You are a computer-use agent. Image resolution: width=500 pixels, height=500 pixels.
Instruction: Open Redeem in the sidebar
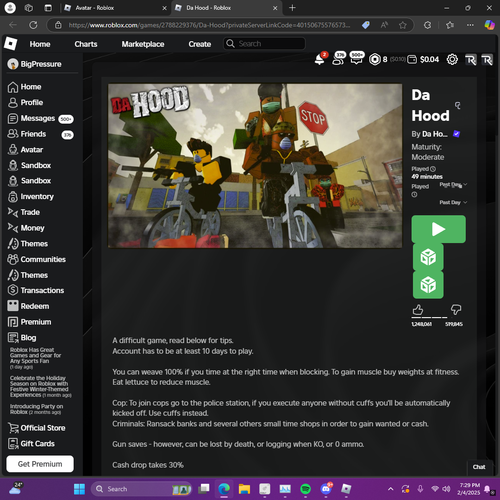coord(28,306)
